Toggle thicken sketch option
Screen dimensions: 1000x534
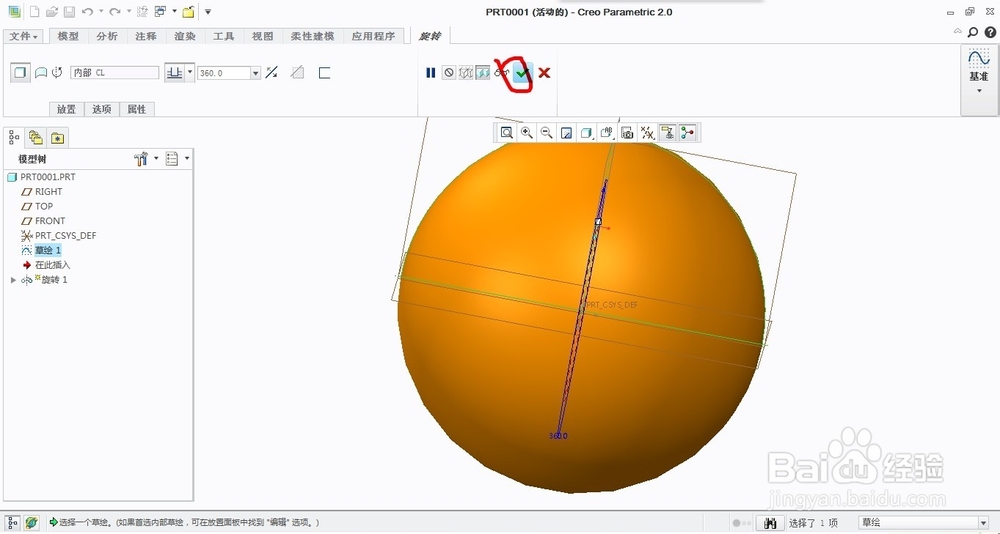click(324, 73)
